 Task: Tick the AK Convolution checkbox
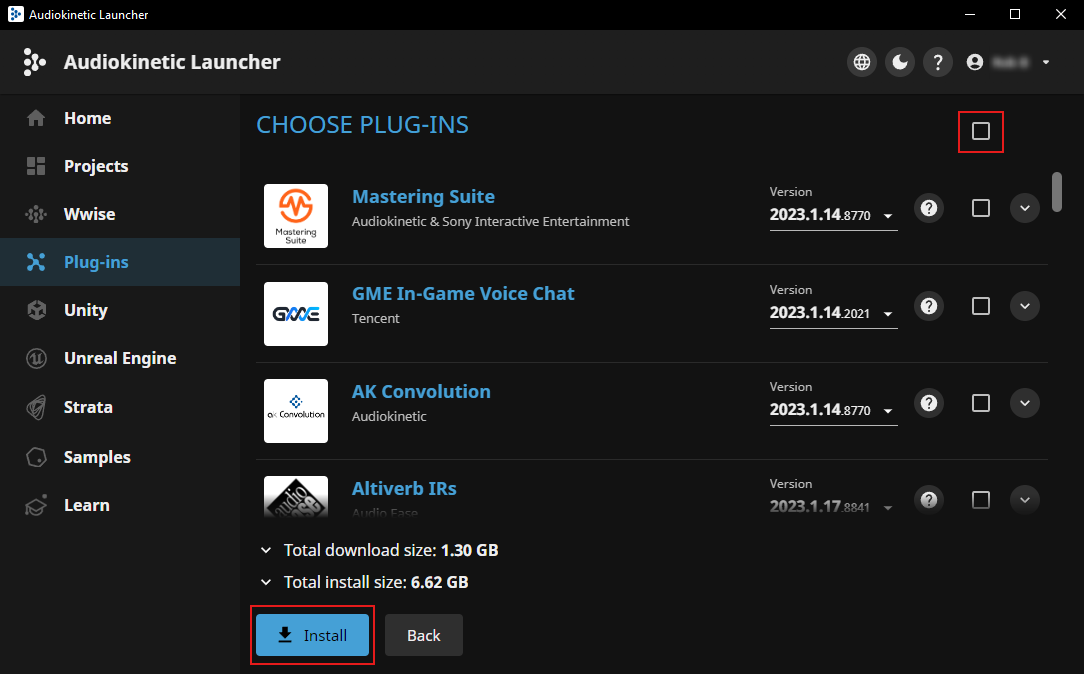click(x=980, y=403)
